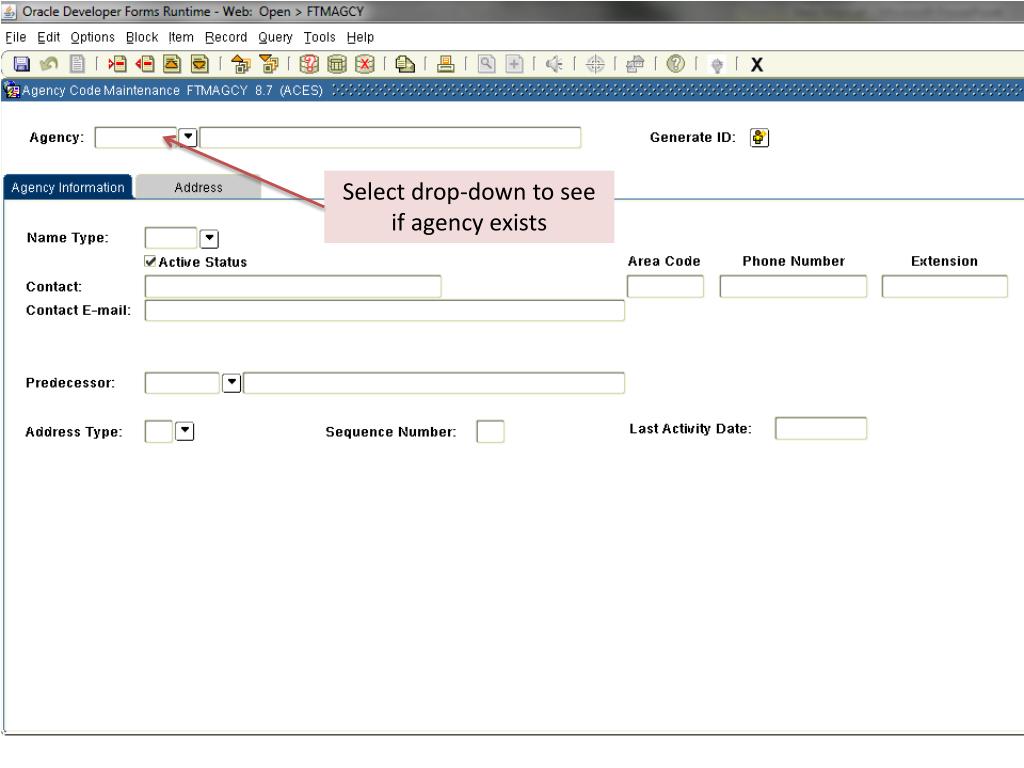
Task: Click the Select document icon in toolbar
Action: [77, 64]
